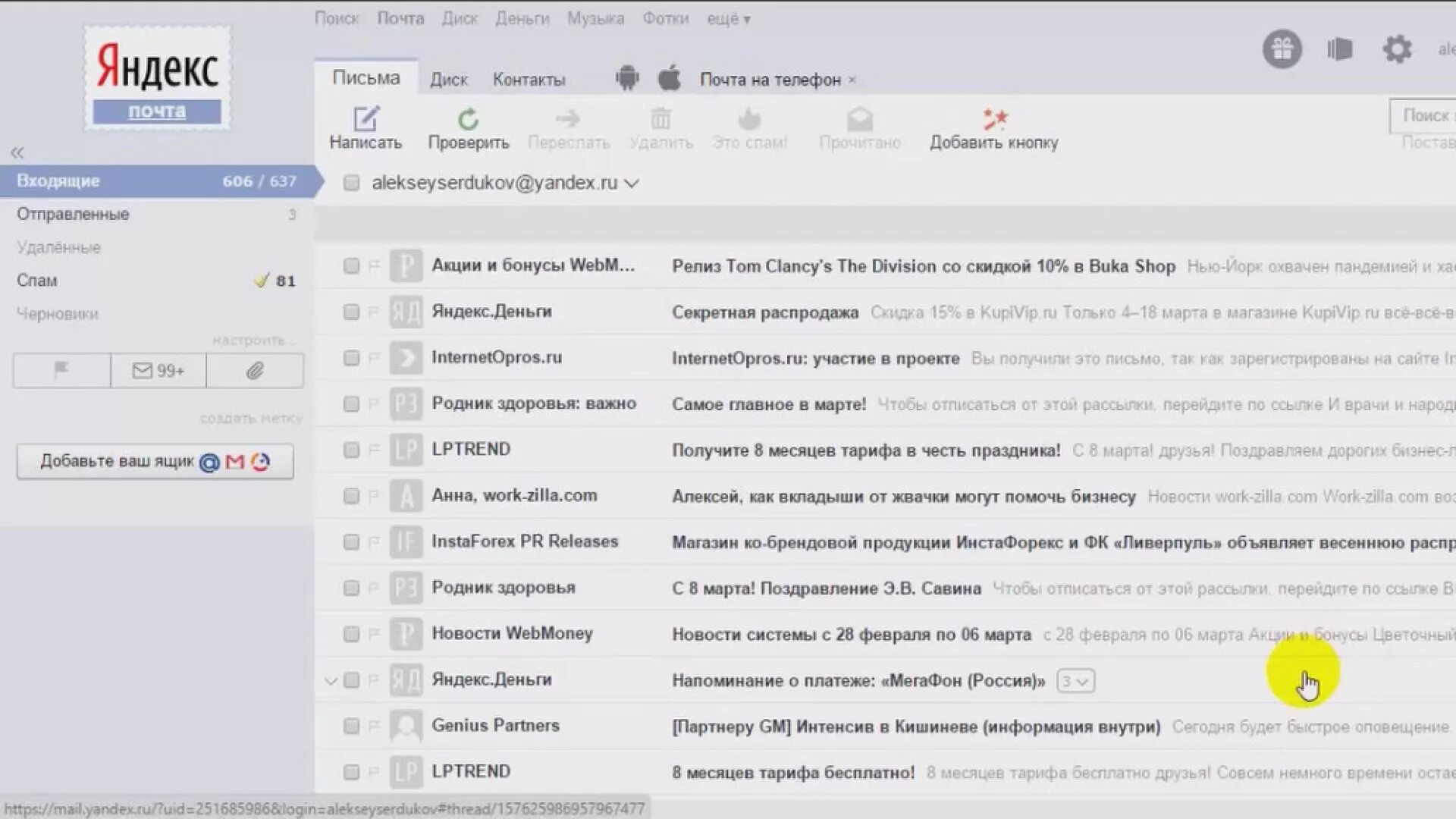Screen dimensions: 1456x819
Task: Open the Спам folder
Action: tap(37, 281)
